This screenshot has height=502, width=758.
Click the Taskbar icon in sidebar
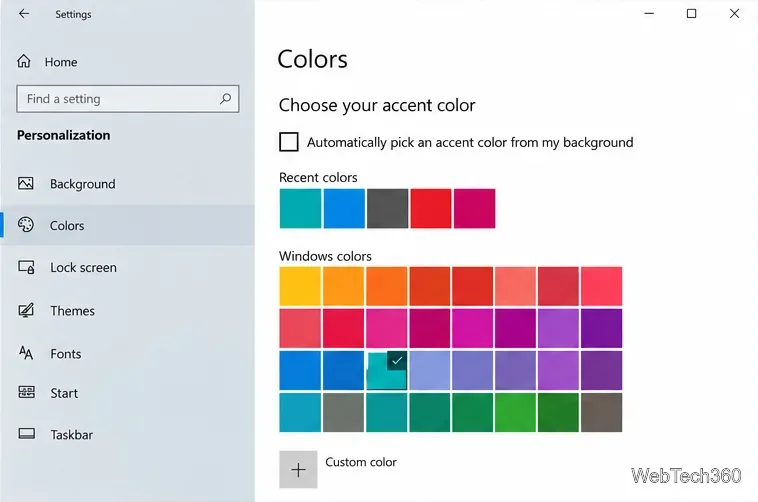pos(27,434)
